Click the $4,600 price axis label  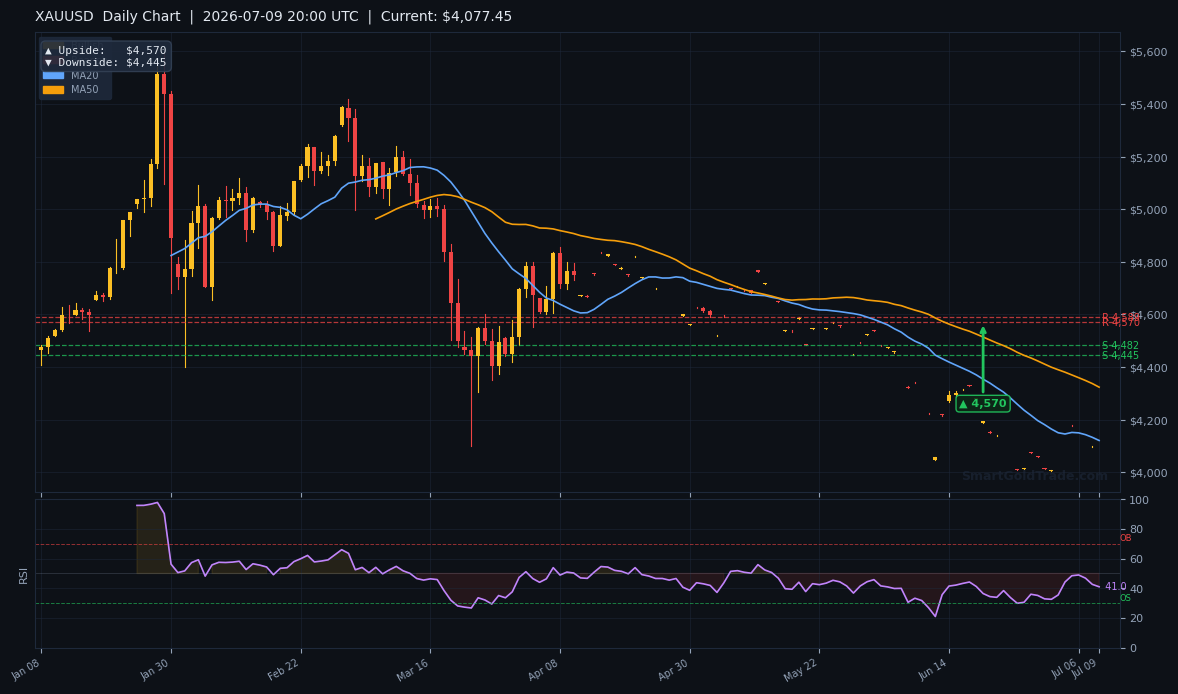[x=1149, y=315]
